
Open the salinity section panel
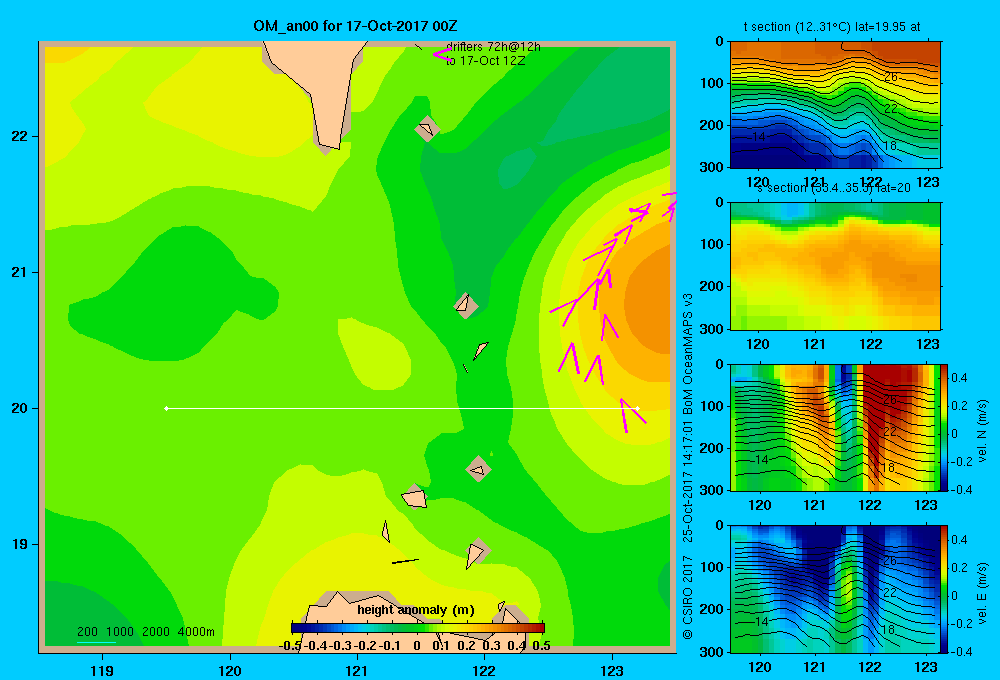tap(835, 266)
